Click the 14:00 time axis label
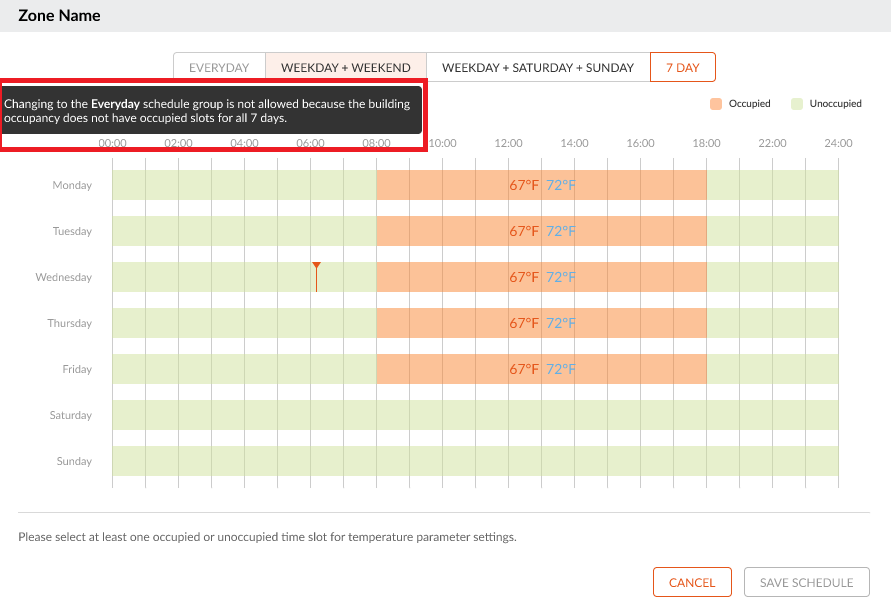 [574, 143]
